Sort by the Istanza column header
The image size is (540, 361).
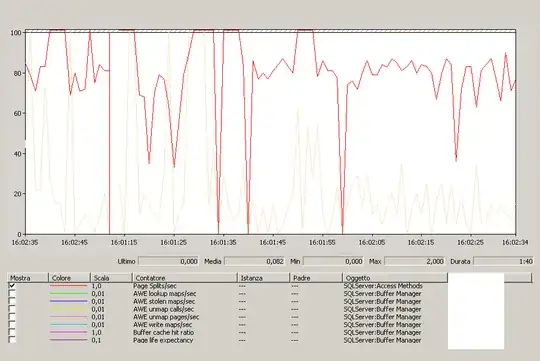(264, 278)
